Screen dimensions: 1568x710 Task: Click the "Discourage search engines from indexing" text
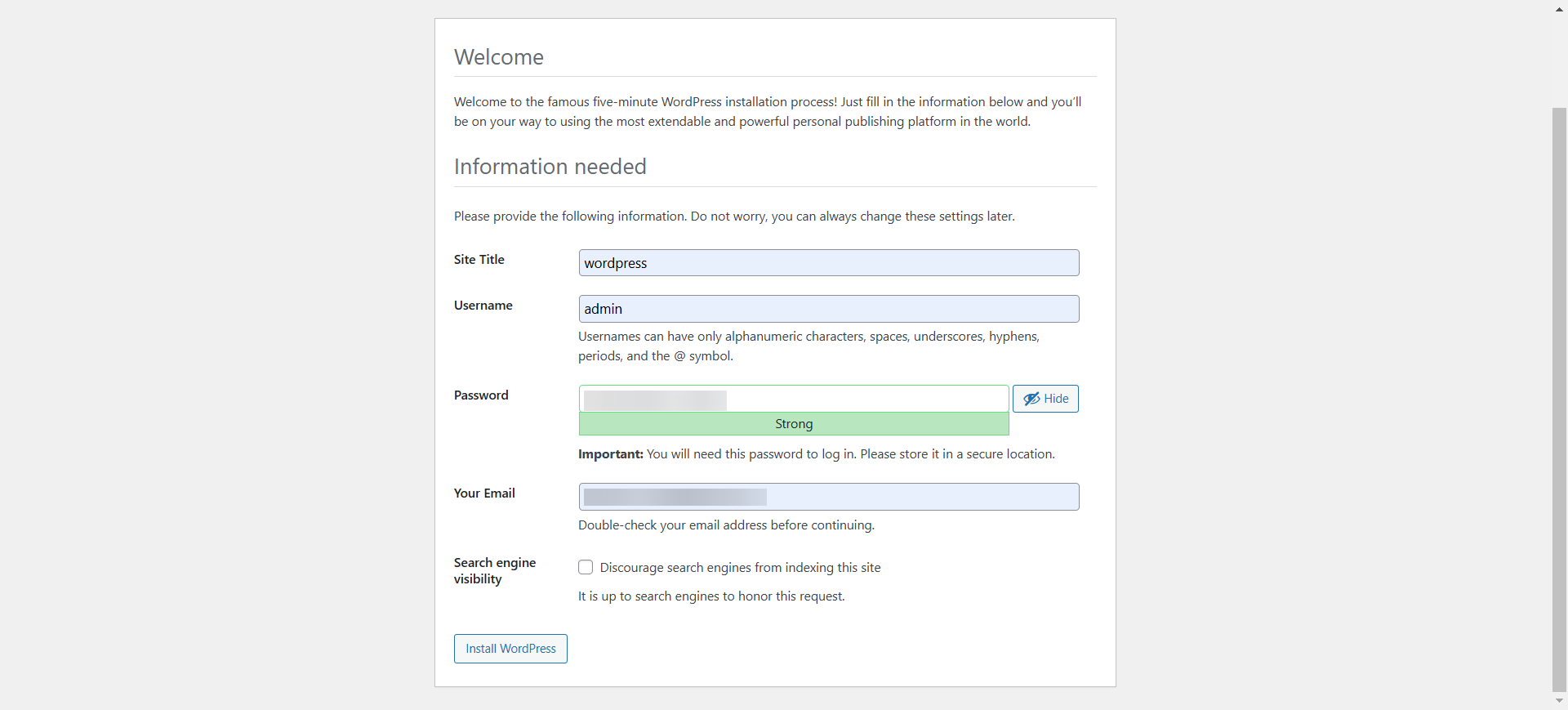click(740, 567)
